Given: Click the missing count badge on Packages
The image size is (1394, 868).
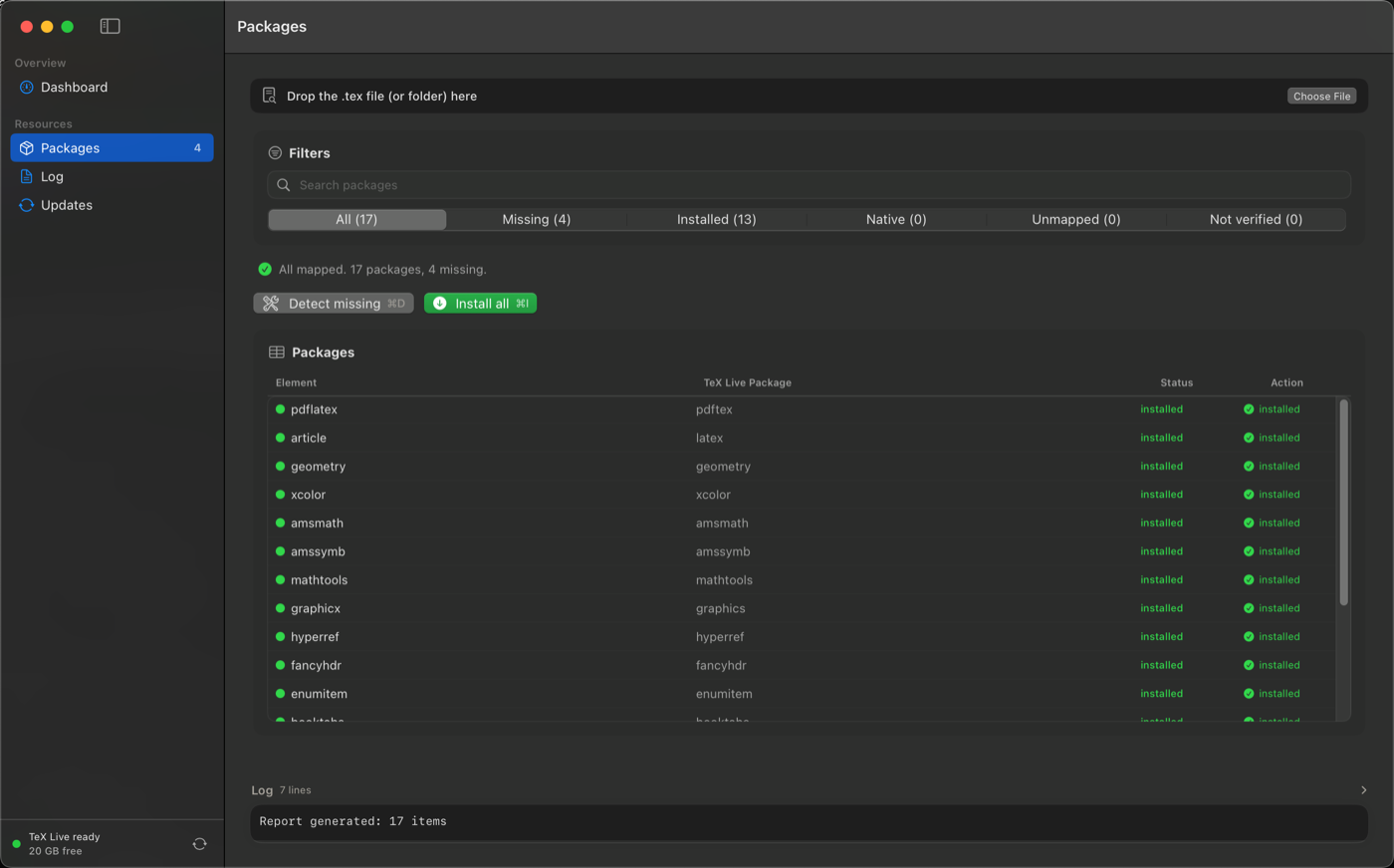Looking at the screenshot, I should point(197,148).
